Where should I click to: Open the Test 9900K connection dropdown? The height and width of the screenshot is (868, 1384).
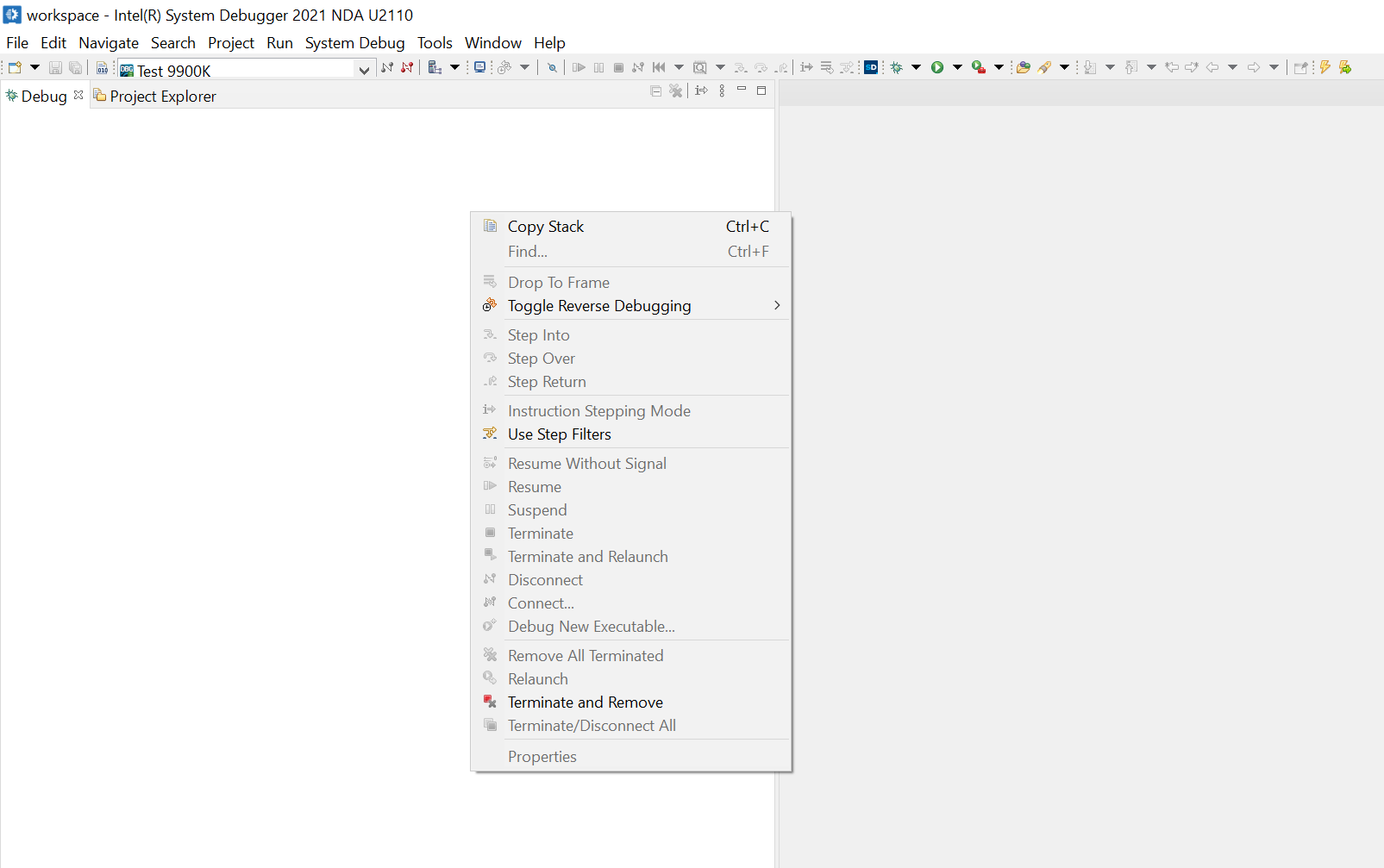click(x=364, y=71)
